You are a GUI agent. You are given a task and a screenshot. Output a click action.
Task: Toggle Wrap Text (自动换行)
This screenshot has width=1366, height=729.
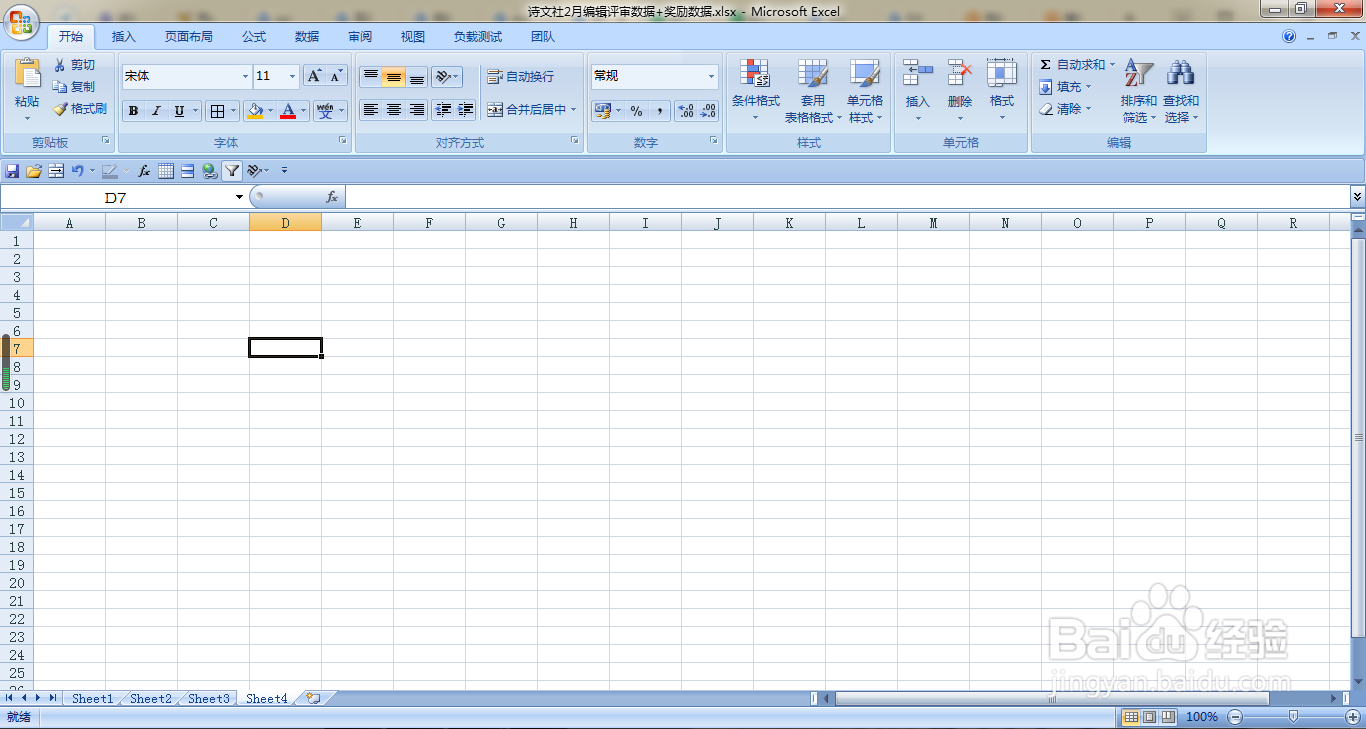coord(520,77)
